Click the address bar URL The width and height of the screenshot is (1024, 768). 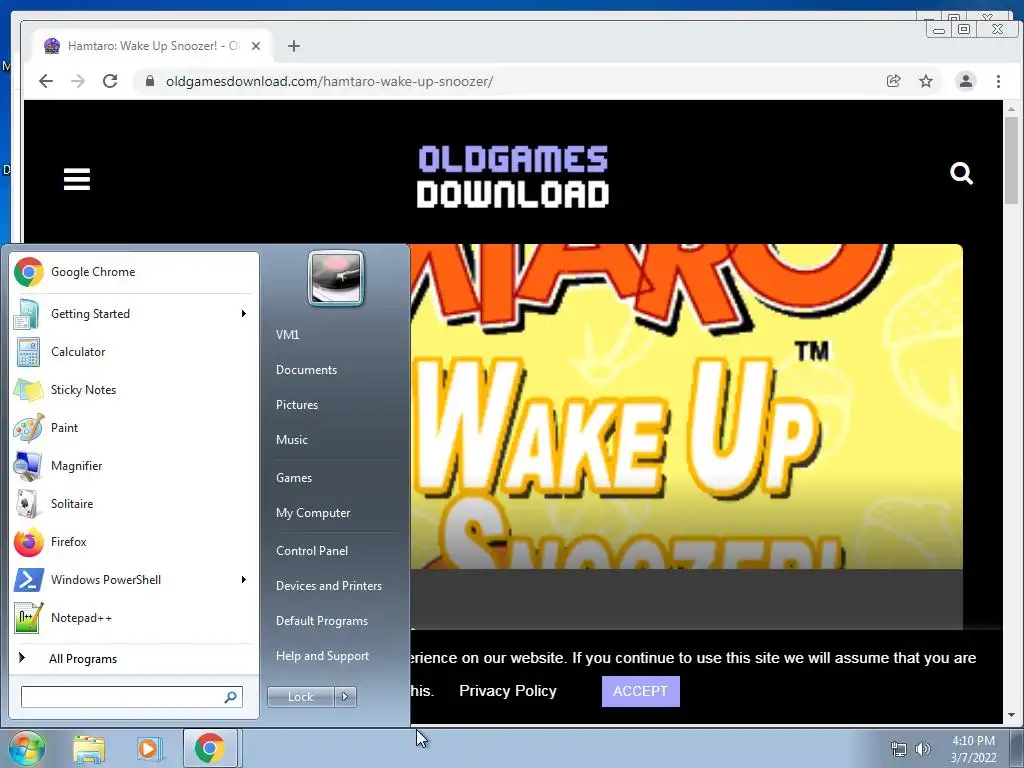point(329,82)
